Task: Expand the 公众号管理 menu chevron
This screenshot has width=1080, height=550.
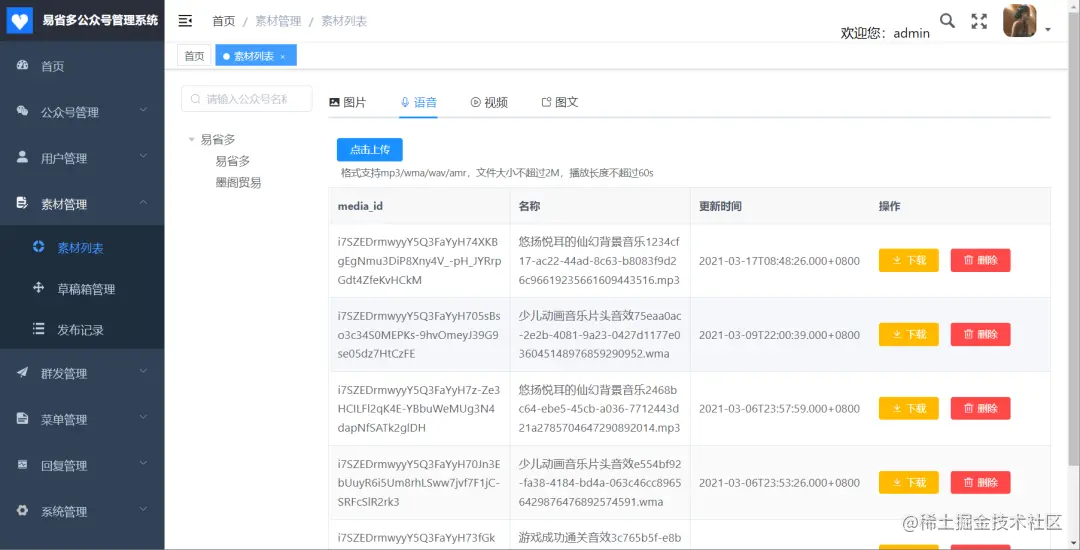Action: click(x=143, y=110)
